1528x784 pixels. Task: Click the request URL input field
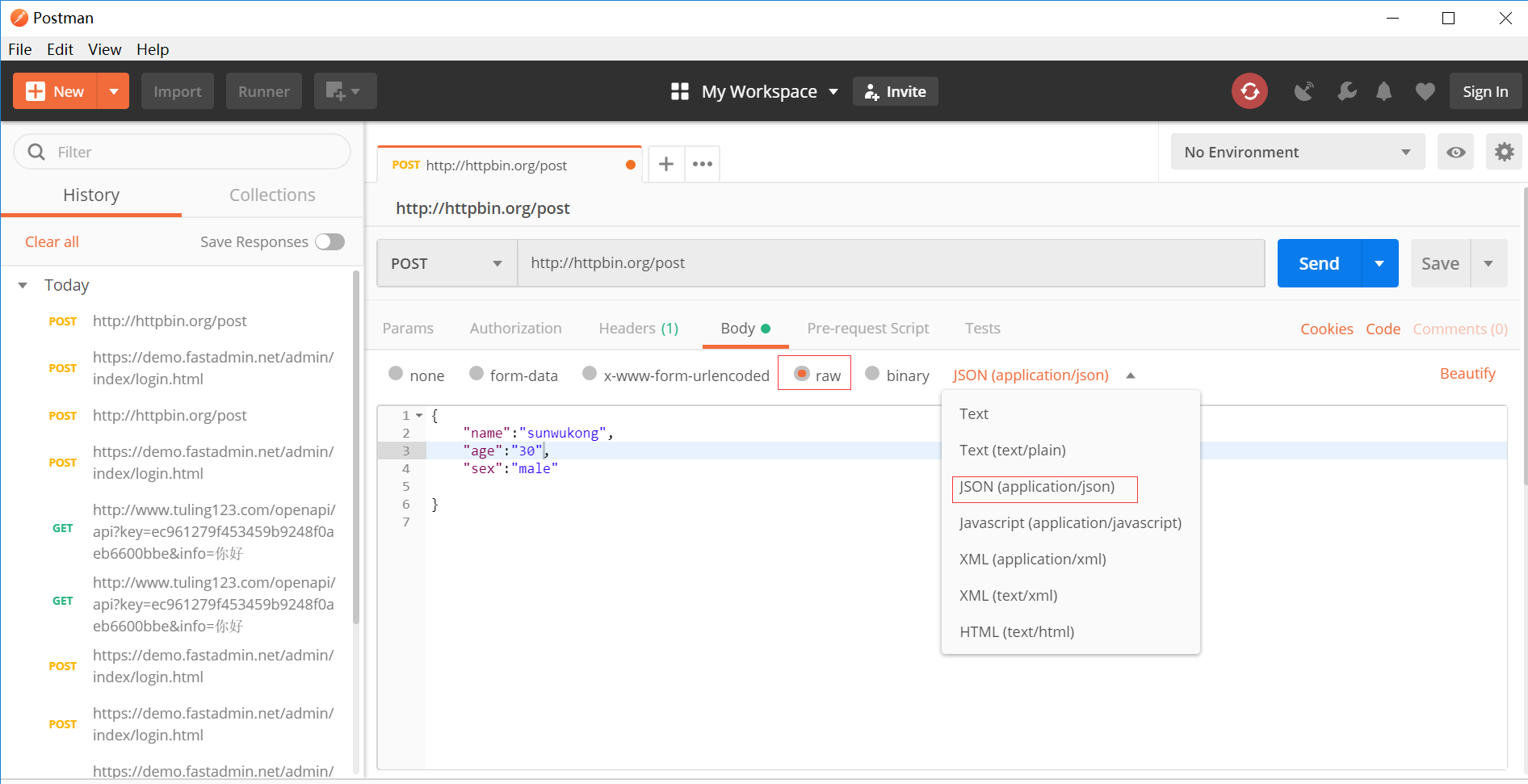[x=888, y=263]
